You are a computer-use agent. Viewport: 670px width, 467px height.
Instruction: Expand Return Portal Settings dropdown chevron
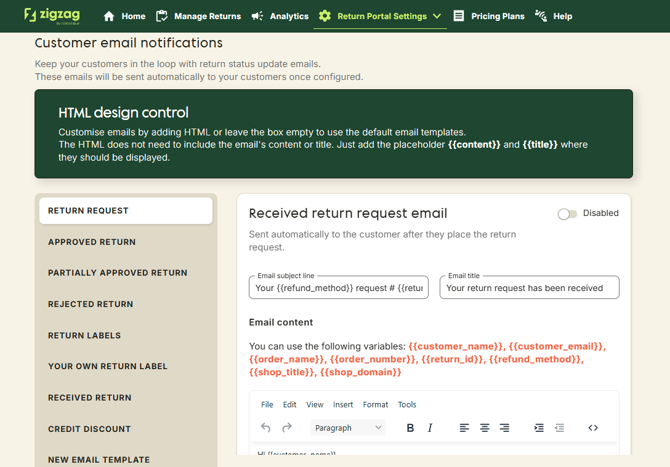pyautogui.click(x=437, y=16)
